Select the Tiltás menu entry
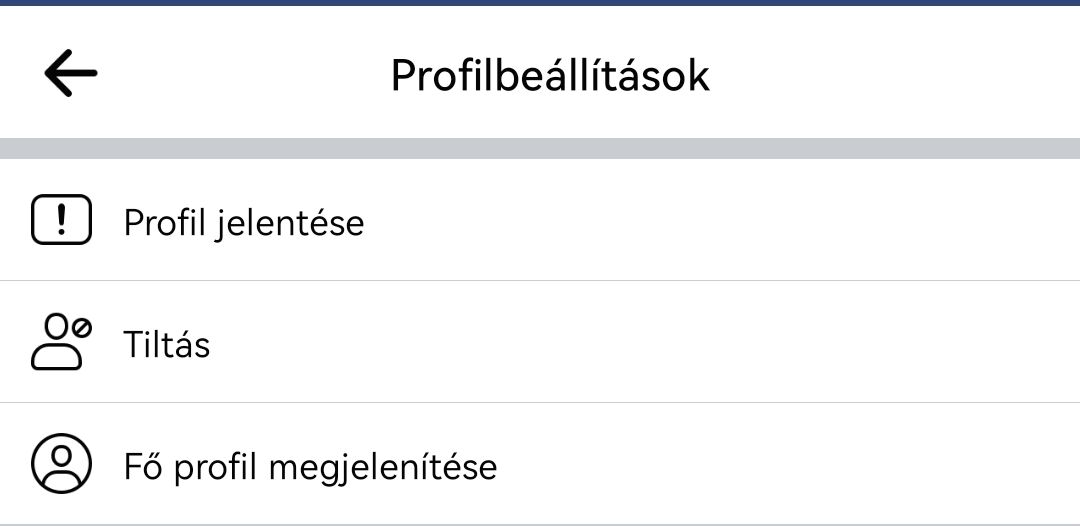This screenshot has width=1080, height=526. (x=167, y=344)
